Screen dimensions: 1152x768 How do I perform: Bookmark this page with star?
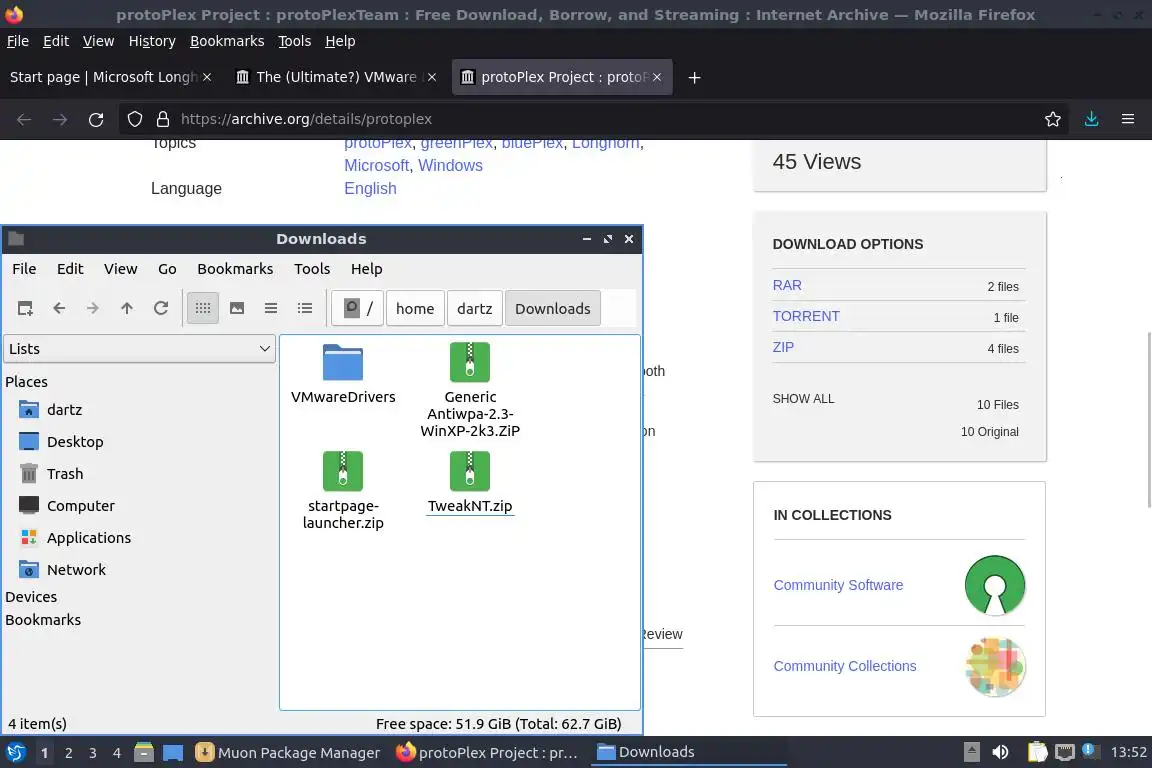pyautogui.click(x=1053, y=119)
